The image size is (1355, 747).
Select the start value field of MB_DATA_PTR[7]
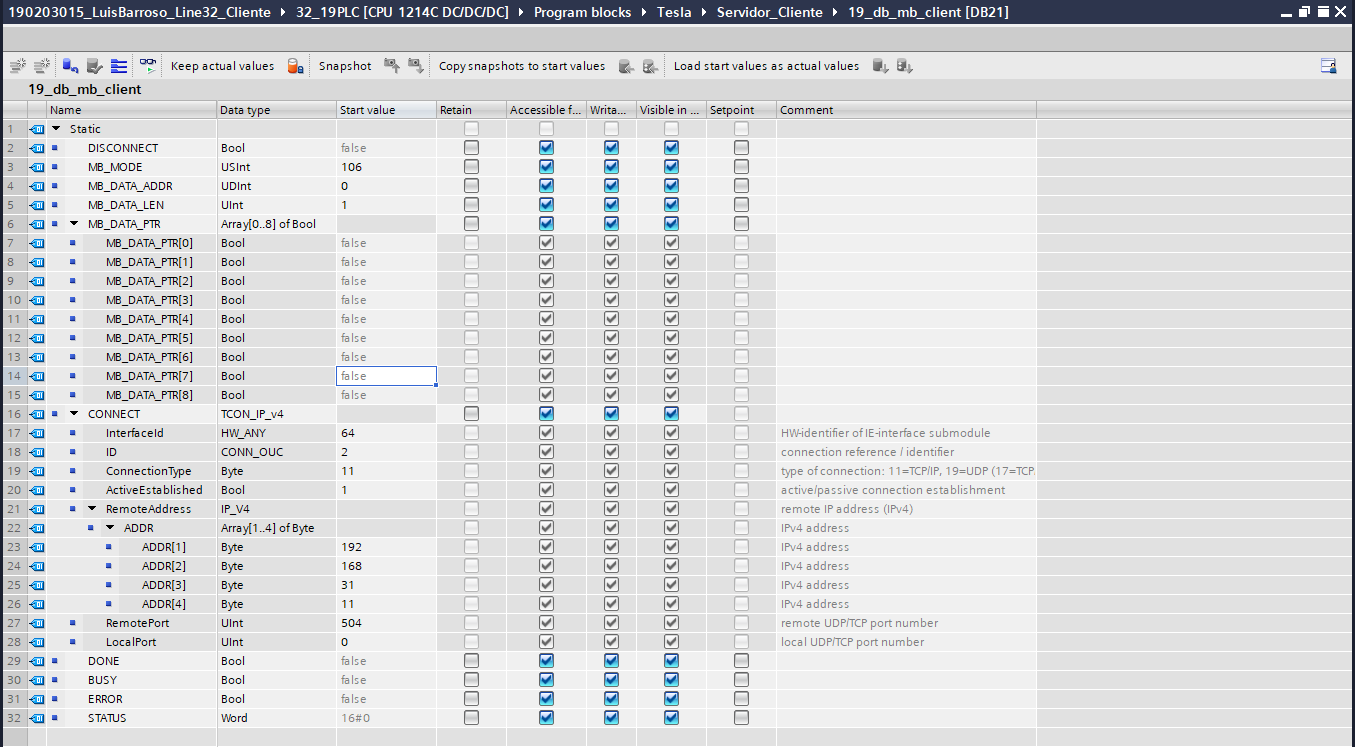pos(386,376)
